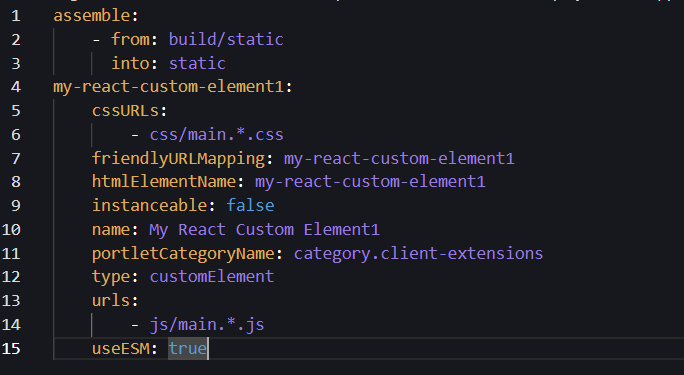Click the urls key
This screenshot has width=684, height=375.
(x=111, y=300)
